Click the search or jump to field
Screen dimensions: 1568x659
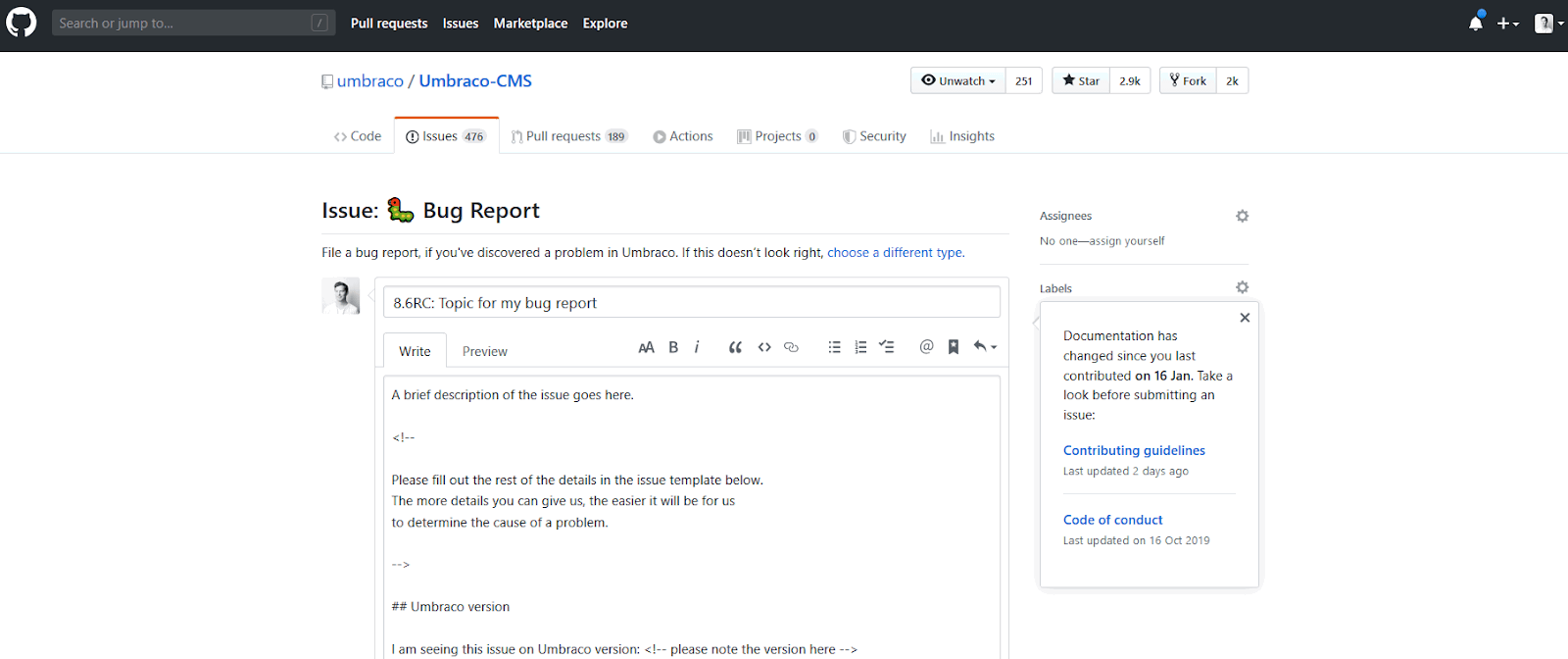193,23
